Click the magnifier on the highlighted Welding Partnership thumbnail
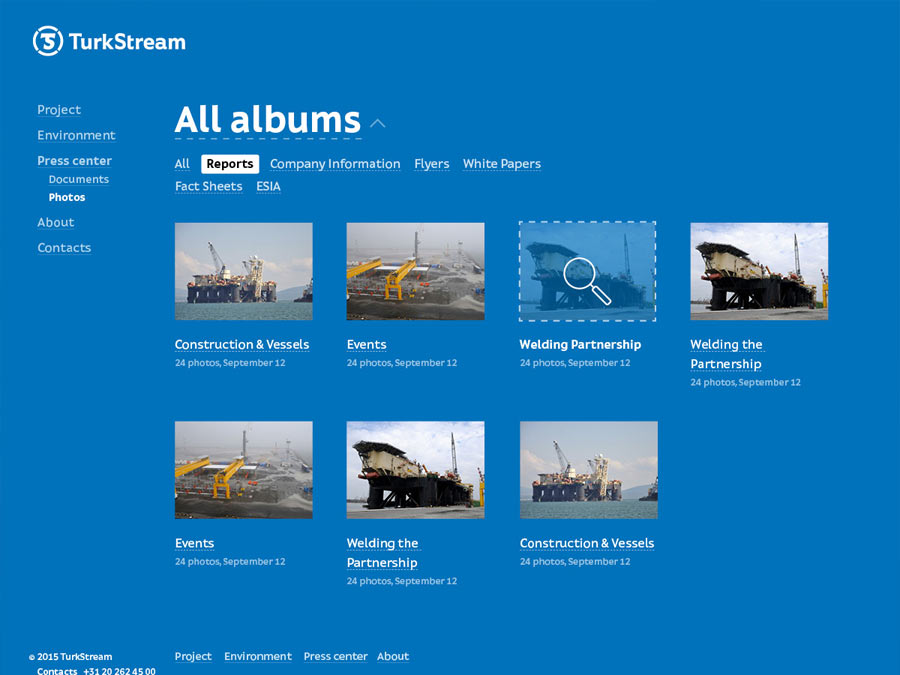 586,279
